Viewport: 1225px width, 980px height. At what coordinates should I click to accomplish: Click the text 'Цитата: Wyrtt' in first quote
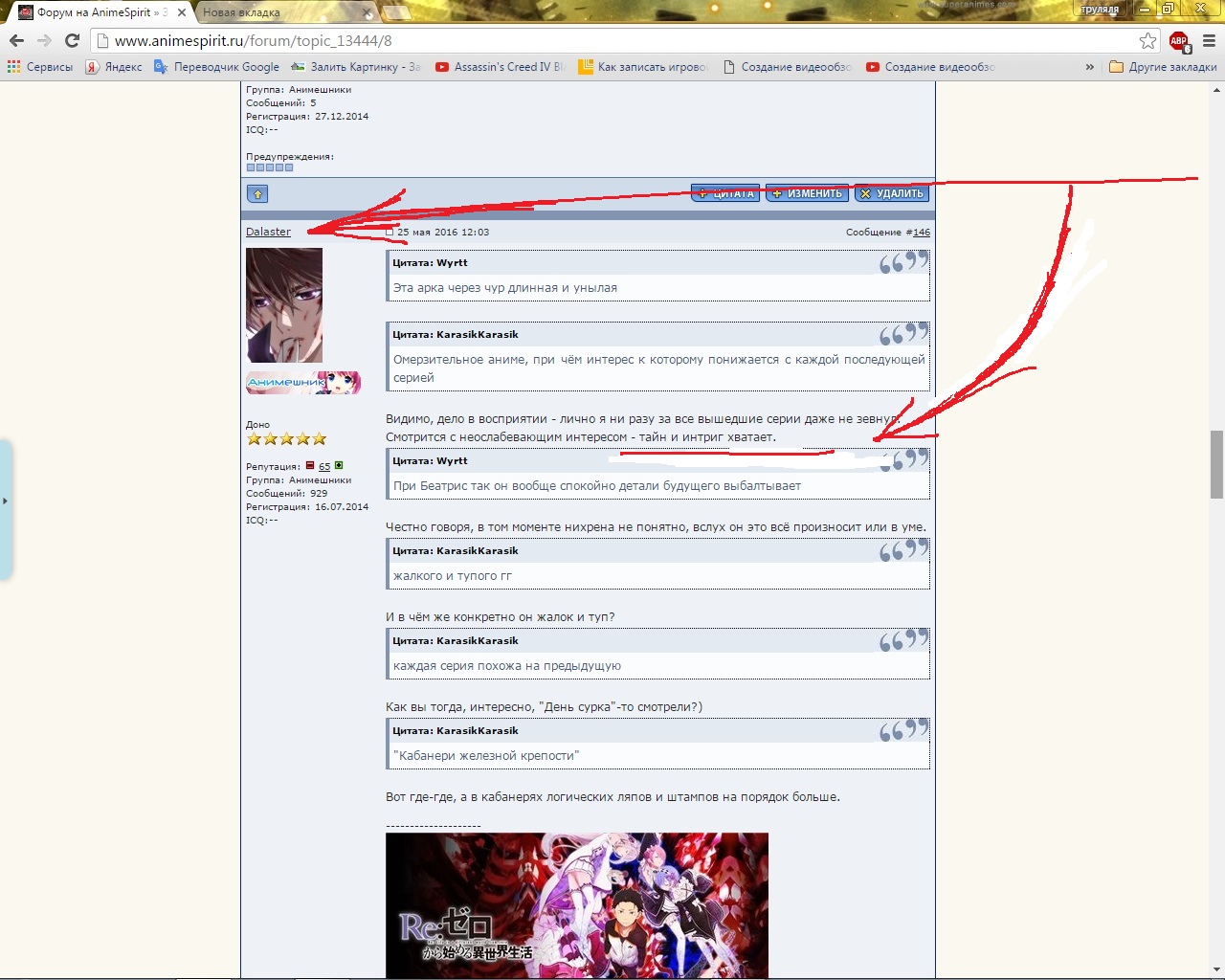[430, 262]
